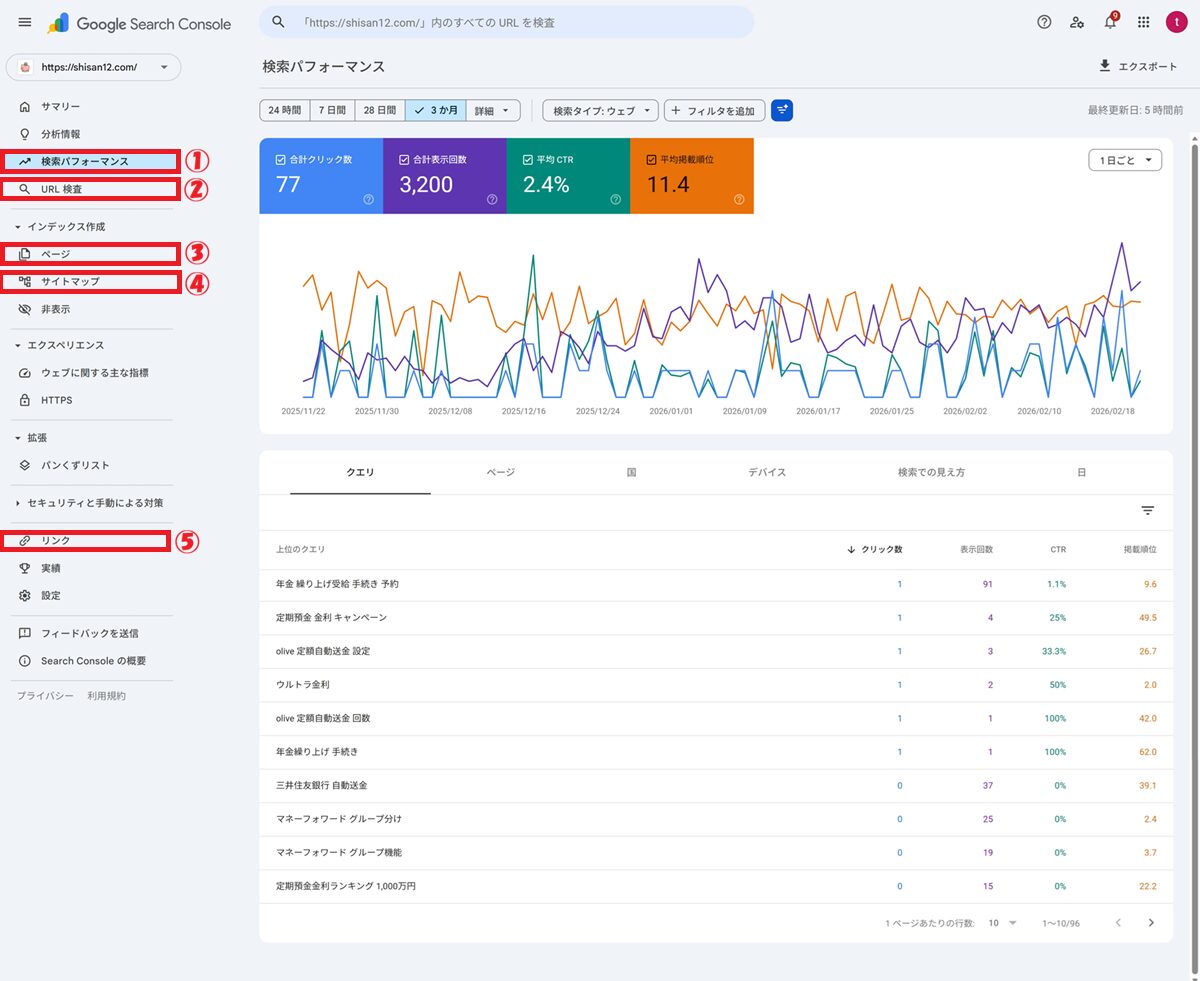Open the hamburger main menu icon

pyautogui.click(x=25, y=22)
